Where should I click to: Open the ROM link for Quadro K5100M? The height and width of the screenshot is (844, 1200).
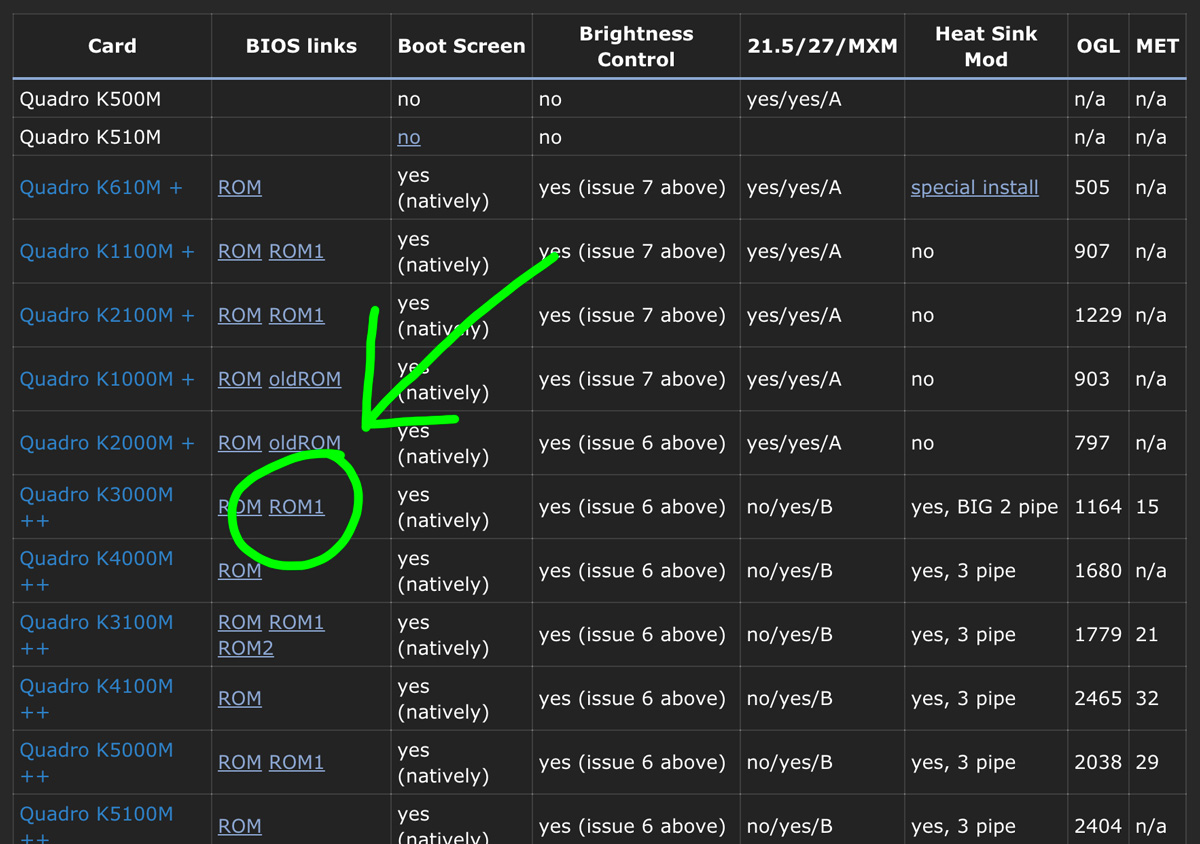[x=240, y=827]
